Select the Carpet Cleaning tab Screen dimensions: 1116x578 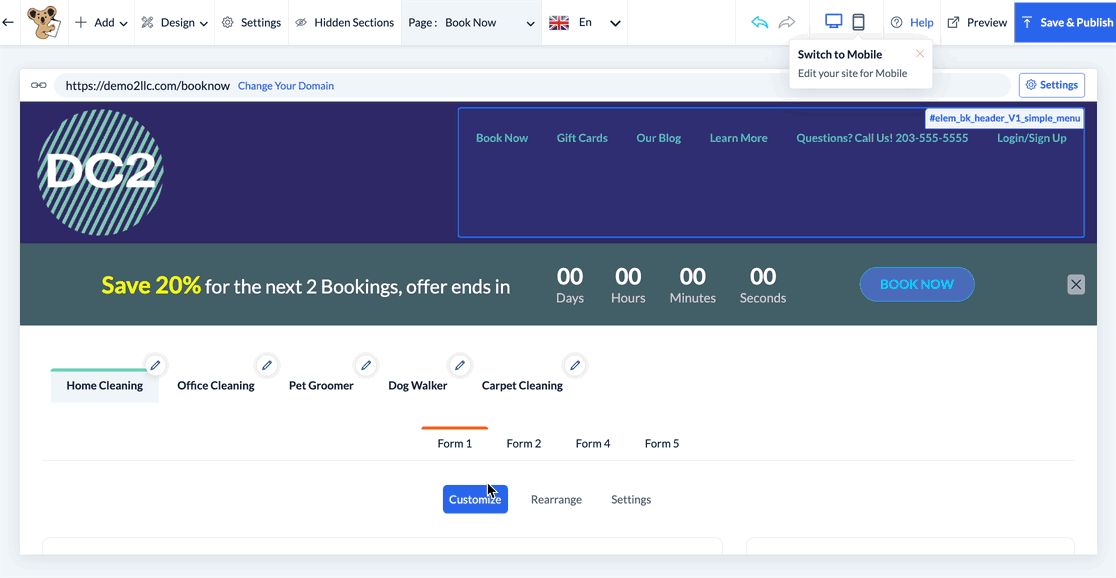click(522, 386)
